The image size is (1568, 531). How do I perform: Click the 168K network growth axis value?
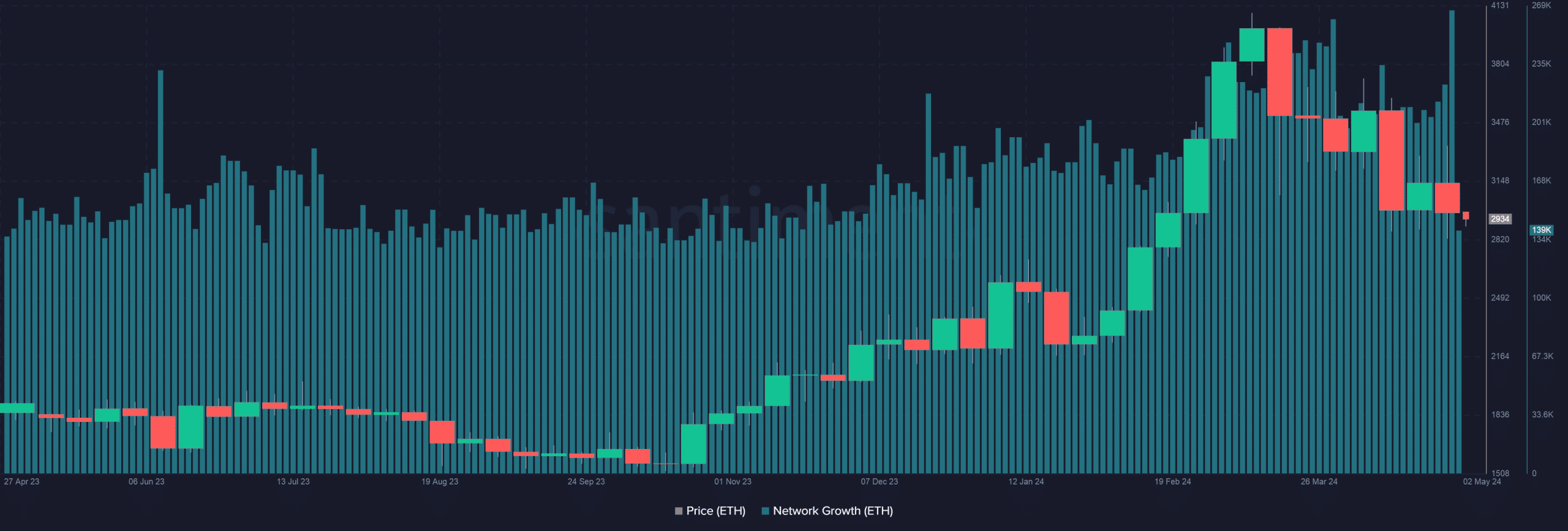(x=1541, y=181)
